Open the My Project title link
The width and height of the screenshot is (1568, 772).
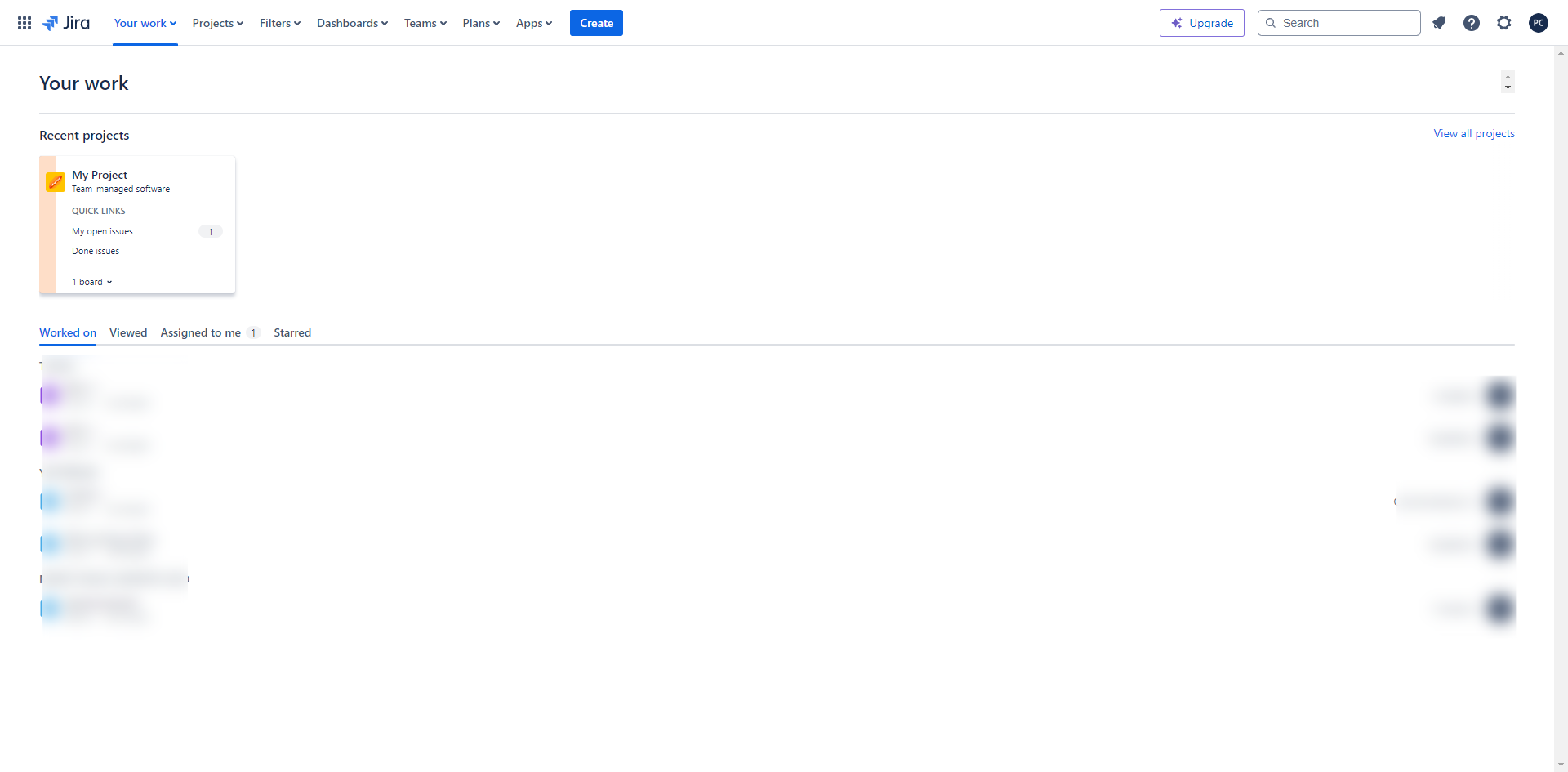pos(100,175)
